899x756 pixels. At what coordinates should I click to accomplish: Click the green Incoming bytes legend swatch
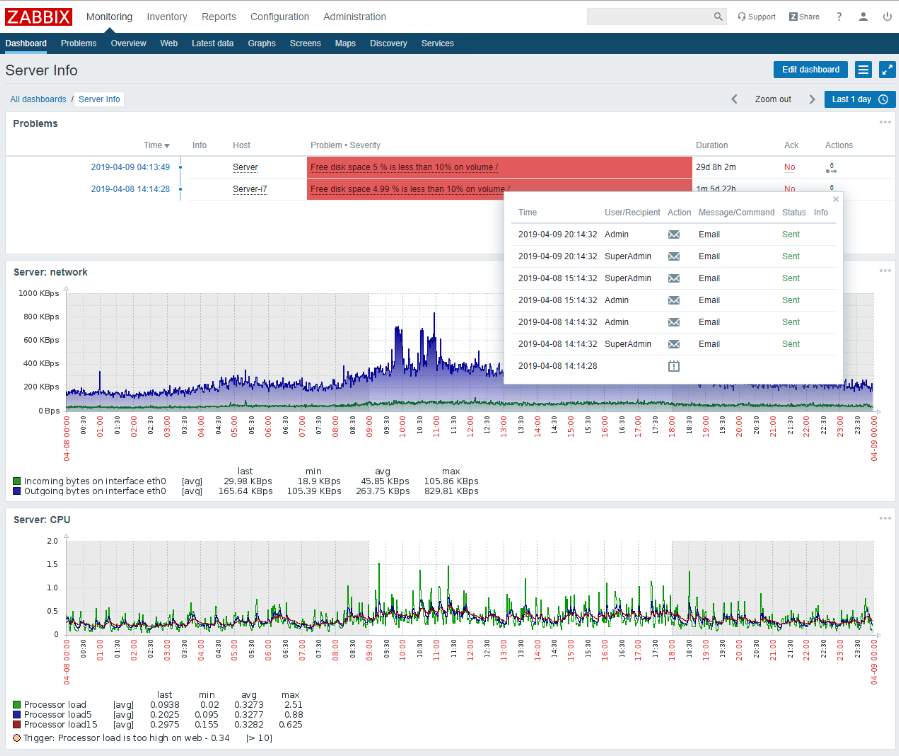(x=16, y=481)
